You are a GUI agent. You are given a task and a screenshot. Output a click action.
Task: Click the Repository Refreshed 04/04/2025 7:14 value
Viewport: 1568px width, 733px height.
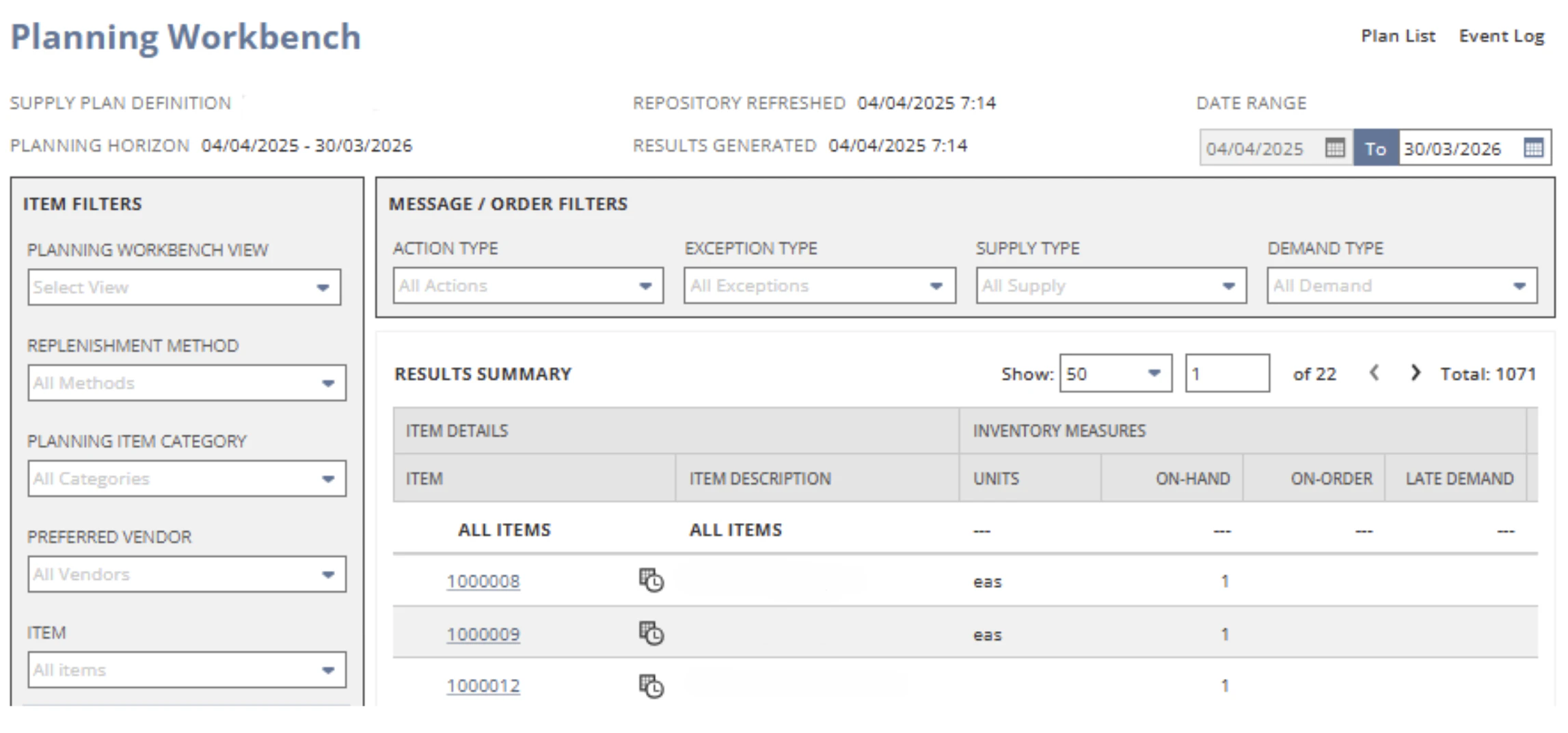927,103
